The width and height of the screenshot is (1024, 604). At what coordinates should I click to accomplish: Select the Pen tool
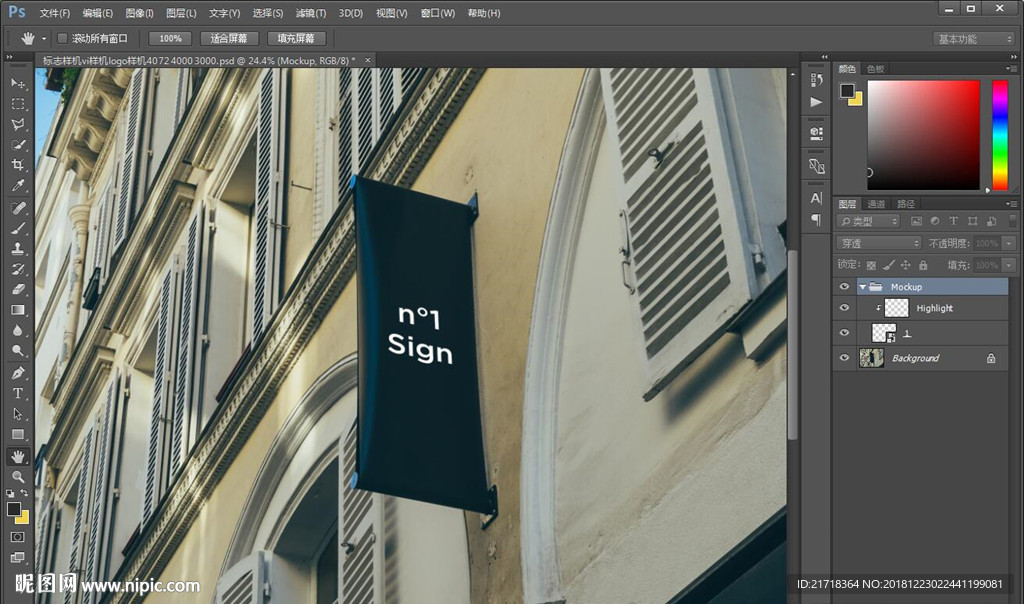pos(18,372)
